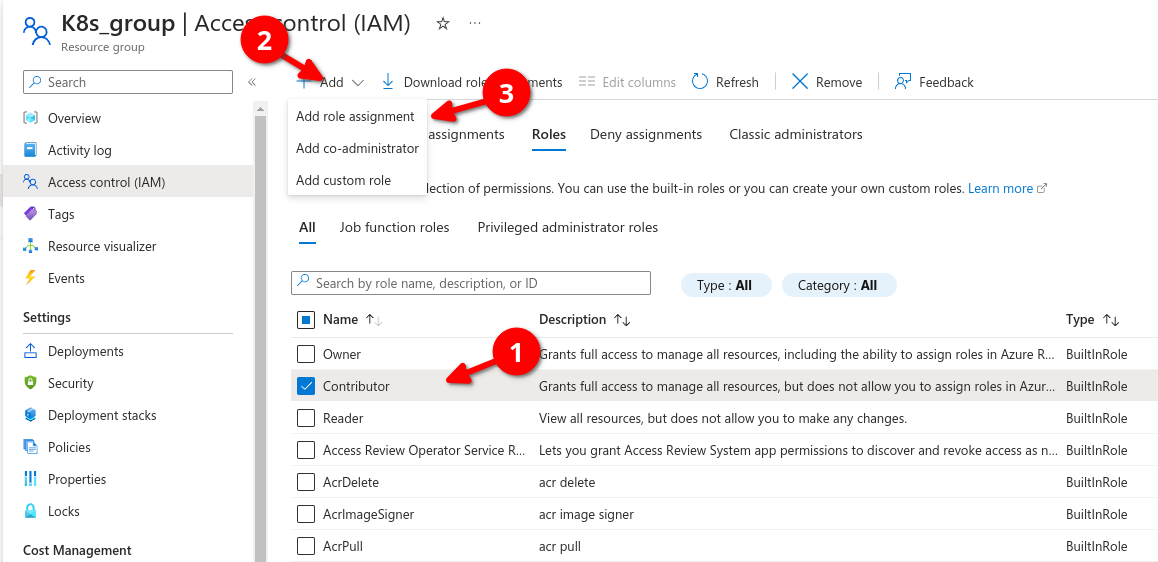Open Deployment stacks in the sidebar
Screen dimensions: 1158x562
pos(102,415)
